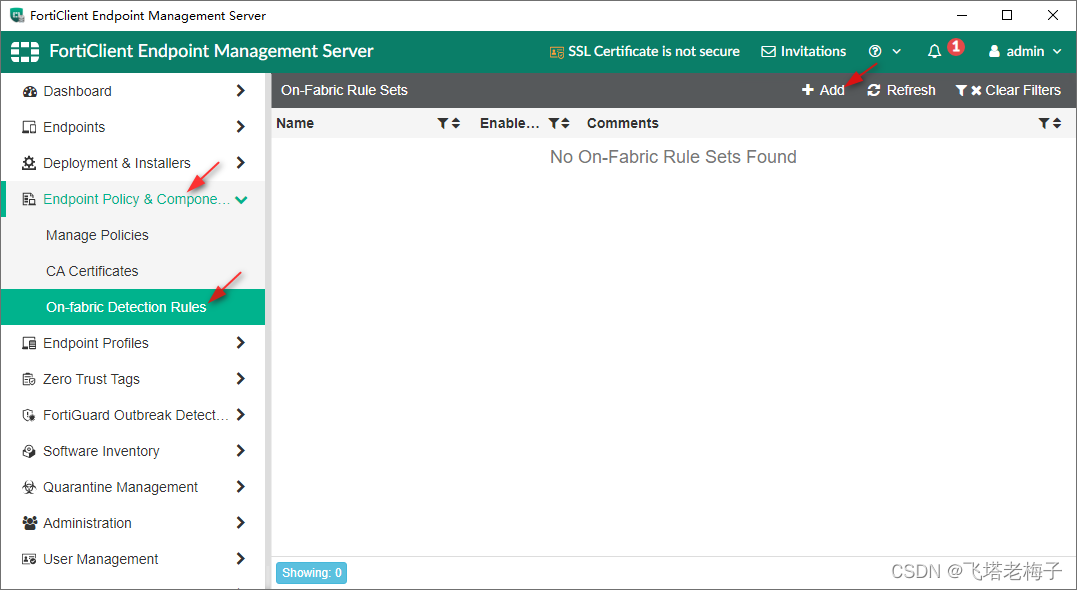Clear Filters on the rule sets table
1077x590 pixels.
click(1008, 90)
